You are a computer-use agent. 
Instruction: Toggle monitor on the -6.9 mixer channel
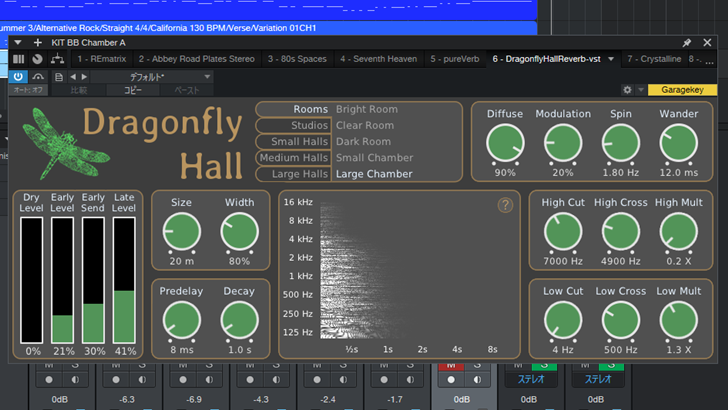[x=209, y=380]
